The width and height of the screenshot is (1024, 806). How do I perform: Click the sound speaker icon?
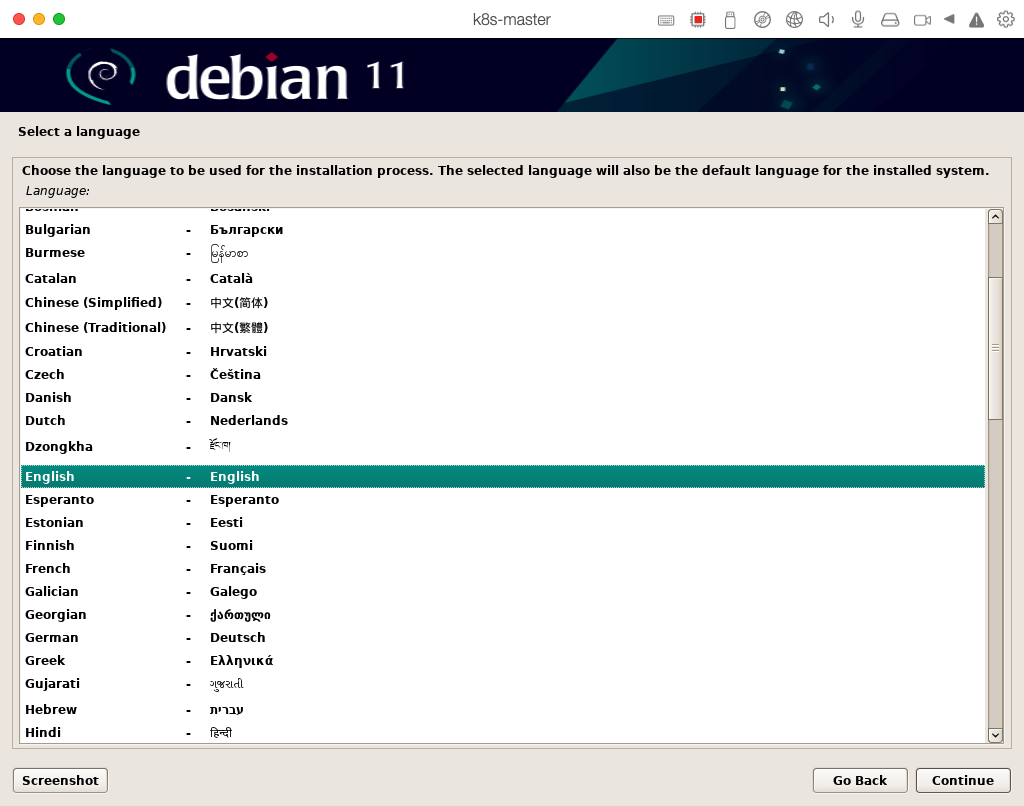coord(826,20)
